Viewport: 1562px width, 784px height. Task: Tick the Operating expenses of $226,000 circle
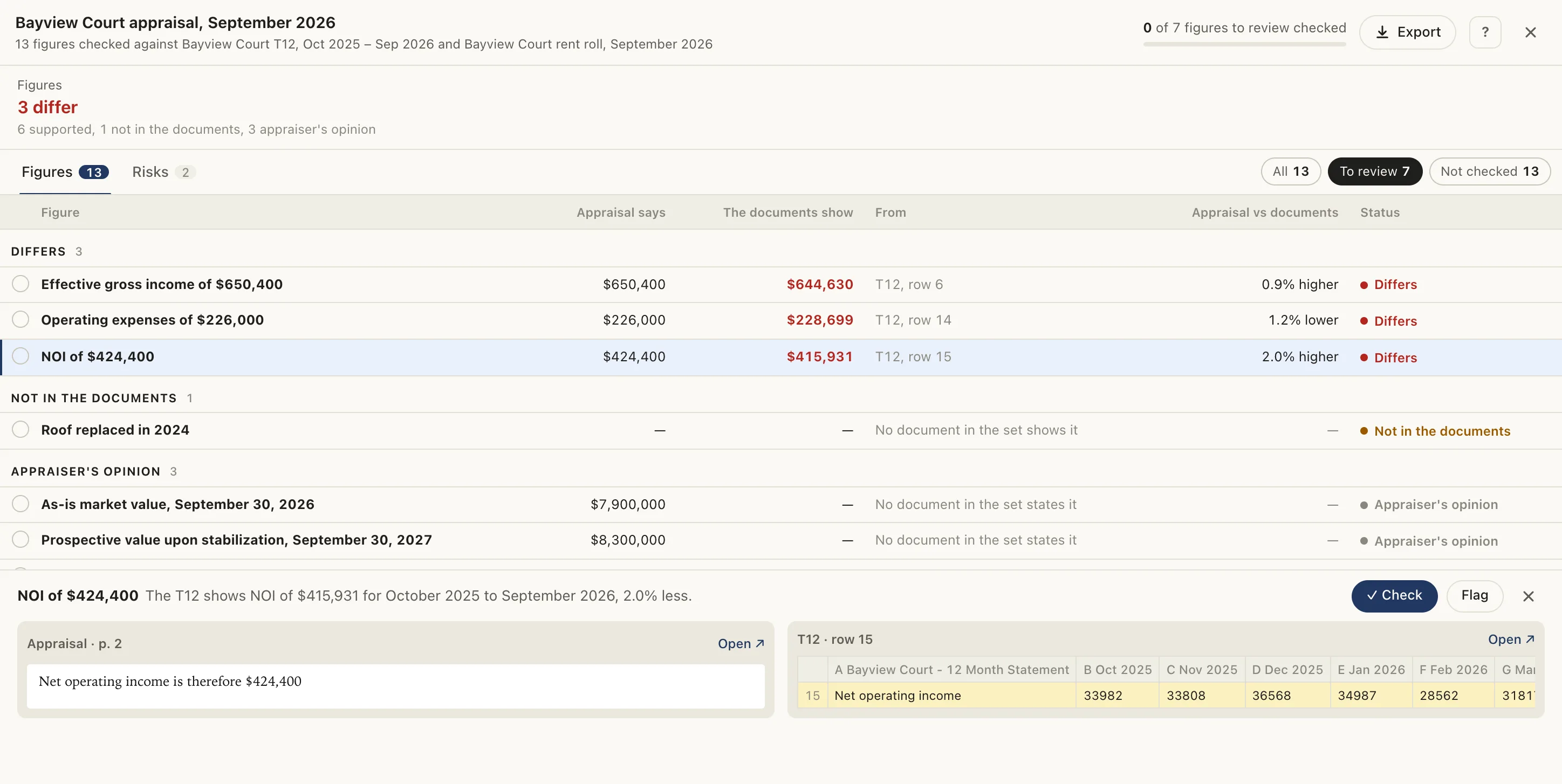pyautogui.click(x=20, y=320)
